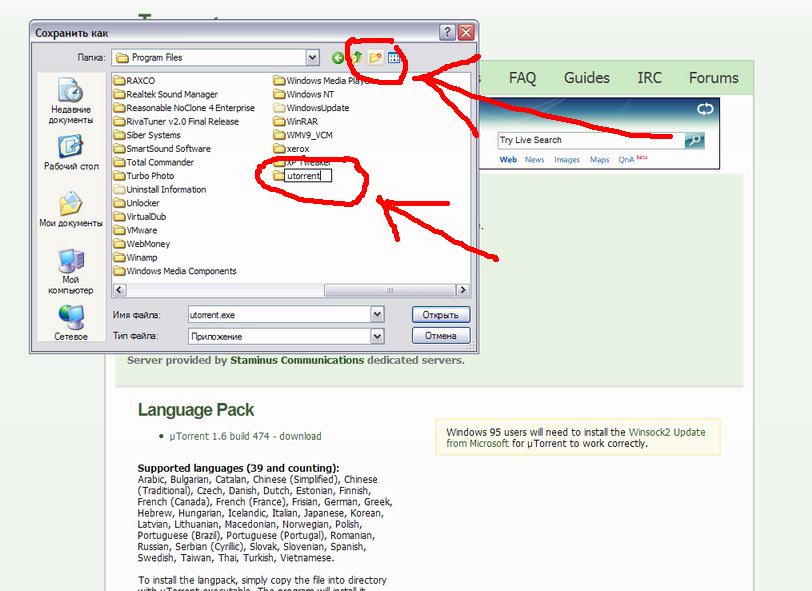
Task: Select the Reasonable NoClone 4 Enterprise folder
Action: pos(184,108)
